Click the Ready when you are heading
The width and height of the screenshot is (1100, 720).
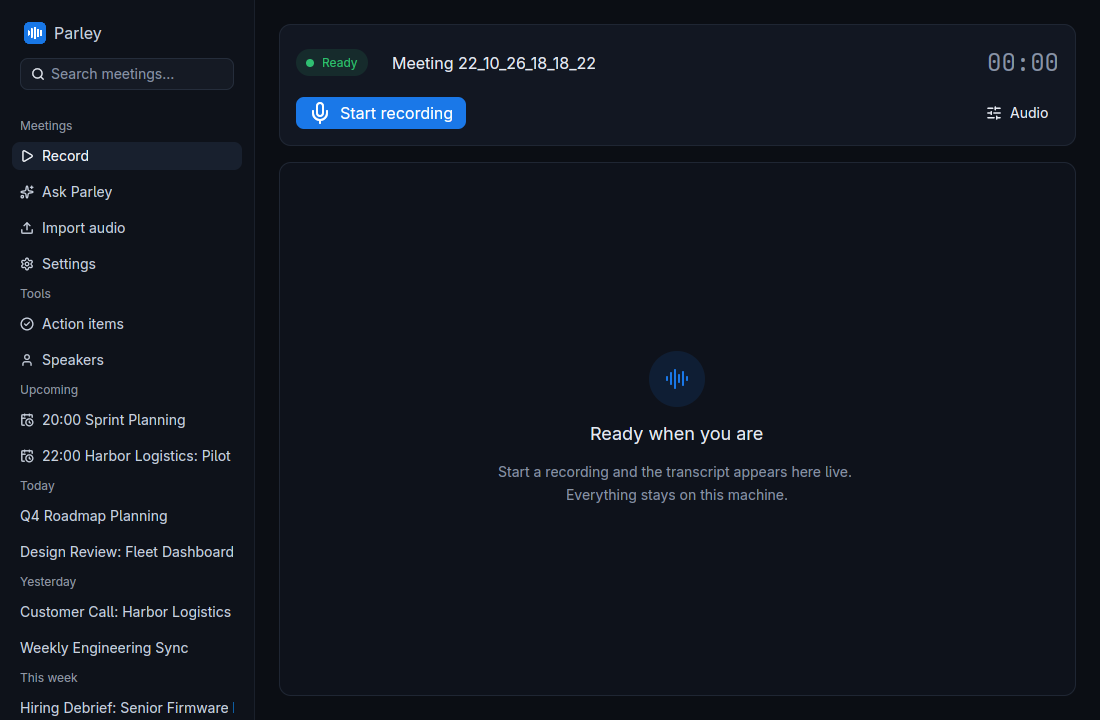(x=677, y=434)
